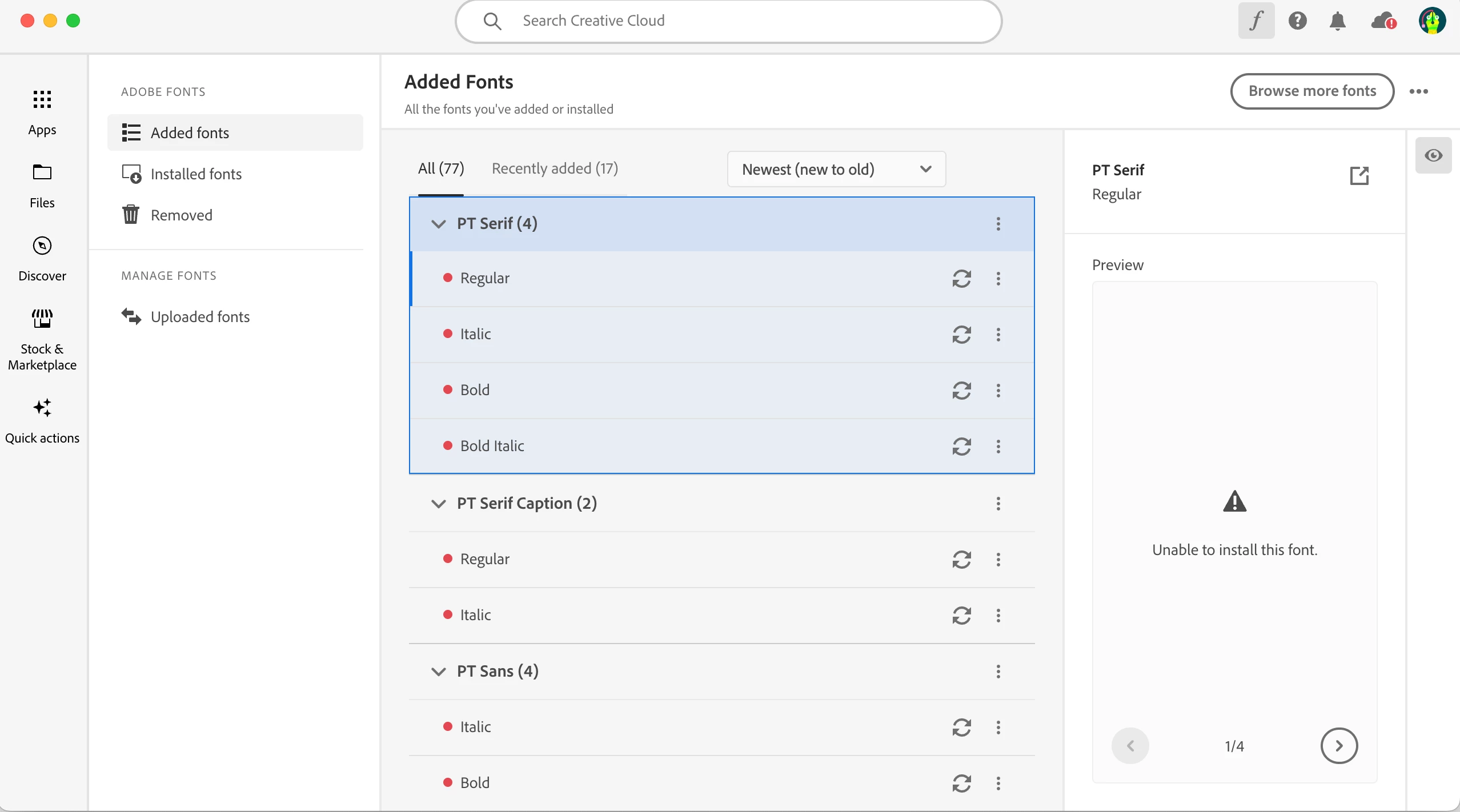Screen dimensions: 1460x812
Task: Open the fonts f icon in header
Action: [x=1256, y=21]
